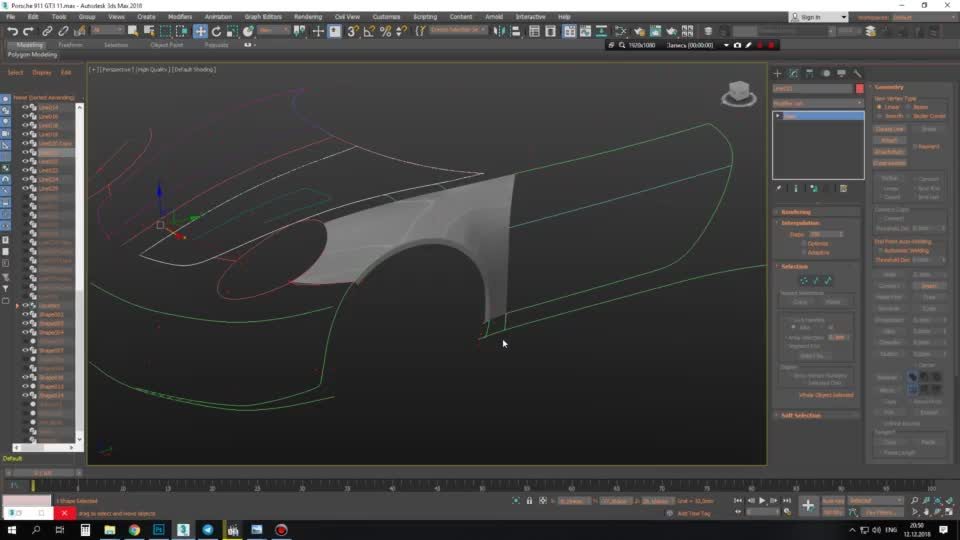Click the Create Line button

[890, 129]
